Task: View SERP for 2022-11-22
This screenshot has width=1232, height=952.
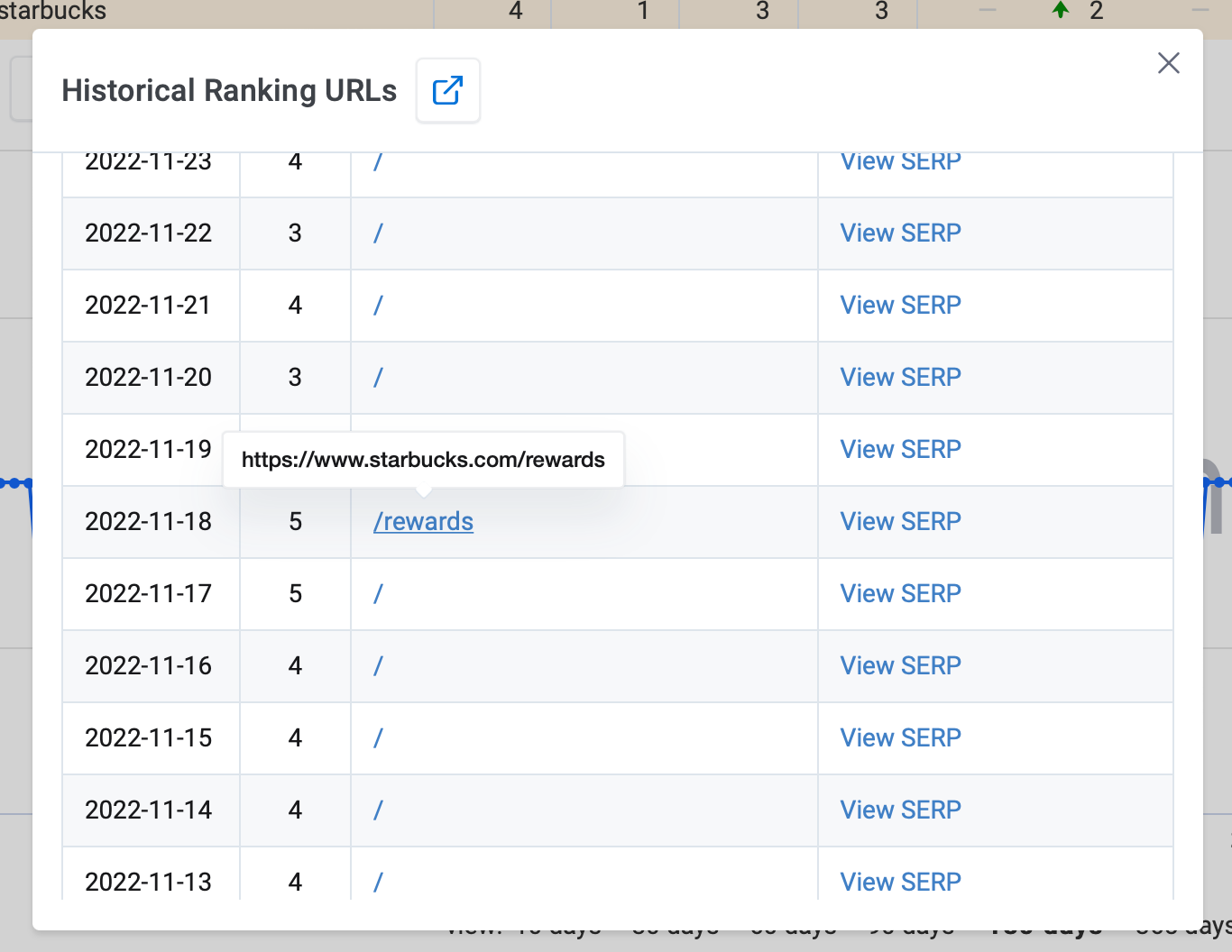Action: (900, 233)
